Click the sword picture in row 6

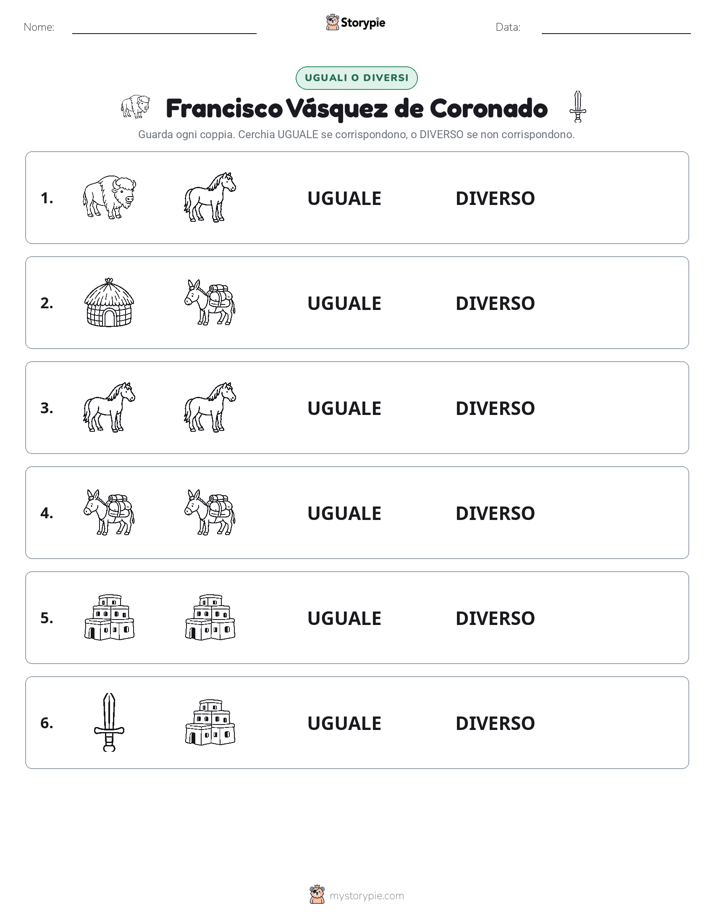click(x=109, y=722)
